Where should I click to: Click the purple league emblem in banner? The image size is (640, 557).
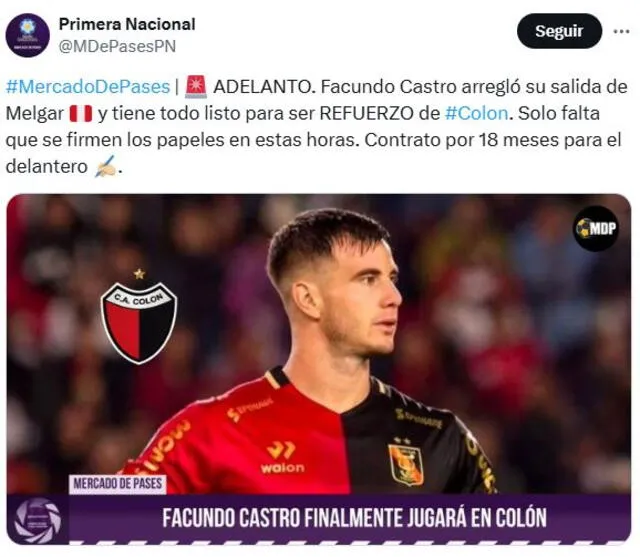(38, 521)
